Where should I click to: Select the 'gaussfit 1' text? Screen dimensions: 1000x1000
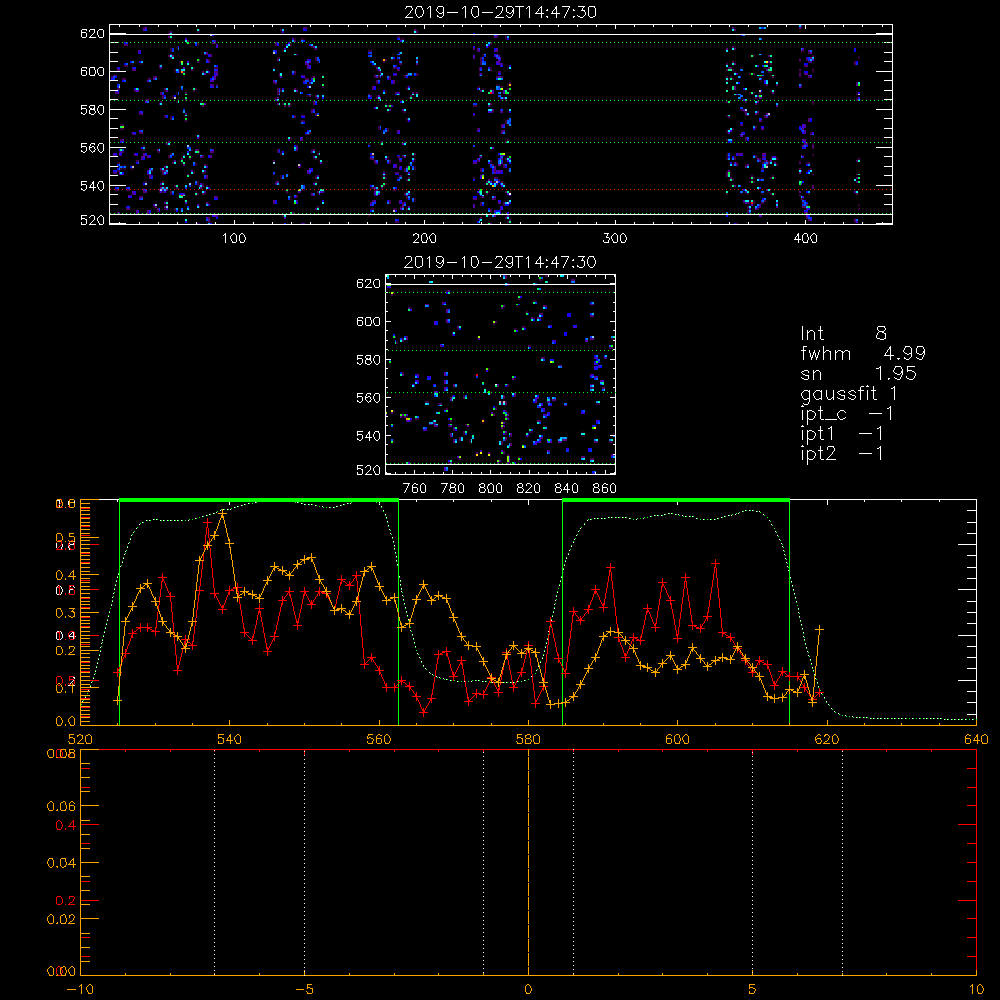click(x=849, y=394)
